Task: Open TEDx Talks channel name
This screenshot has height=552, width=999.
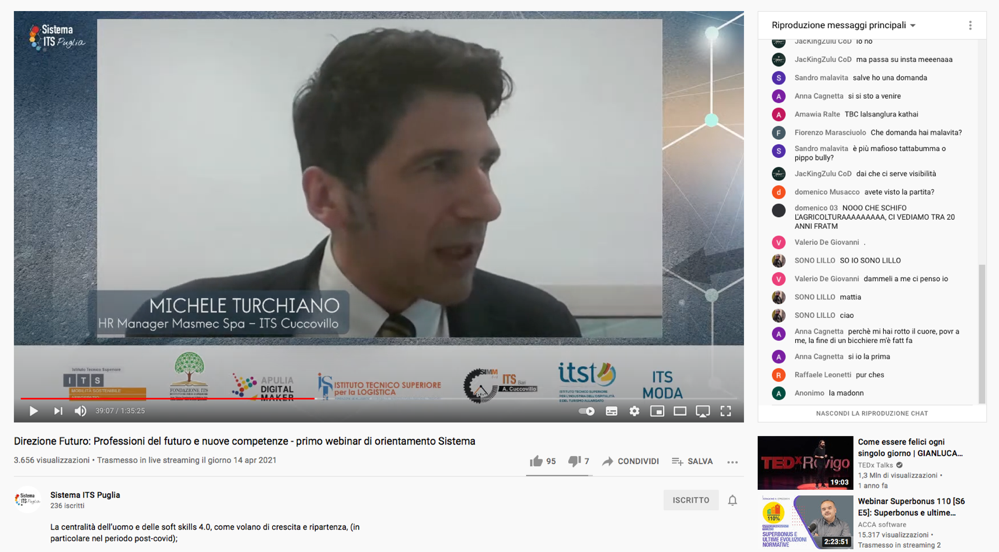Action: coord(875,465)
